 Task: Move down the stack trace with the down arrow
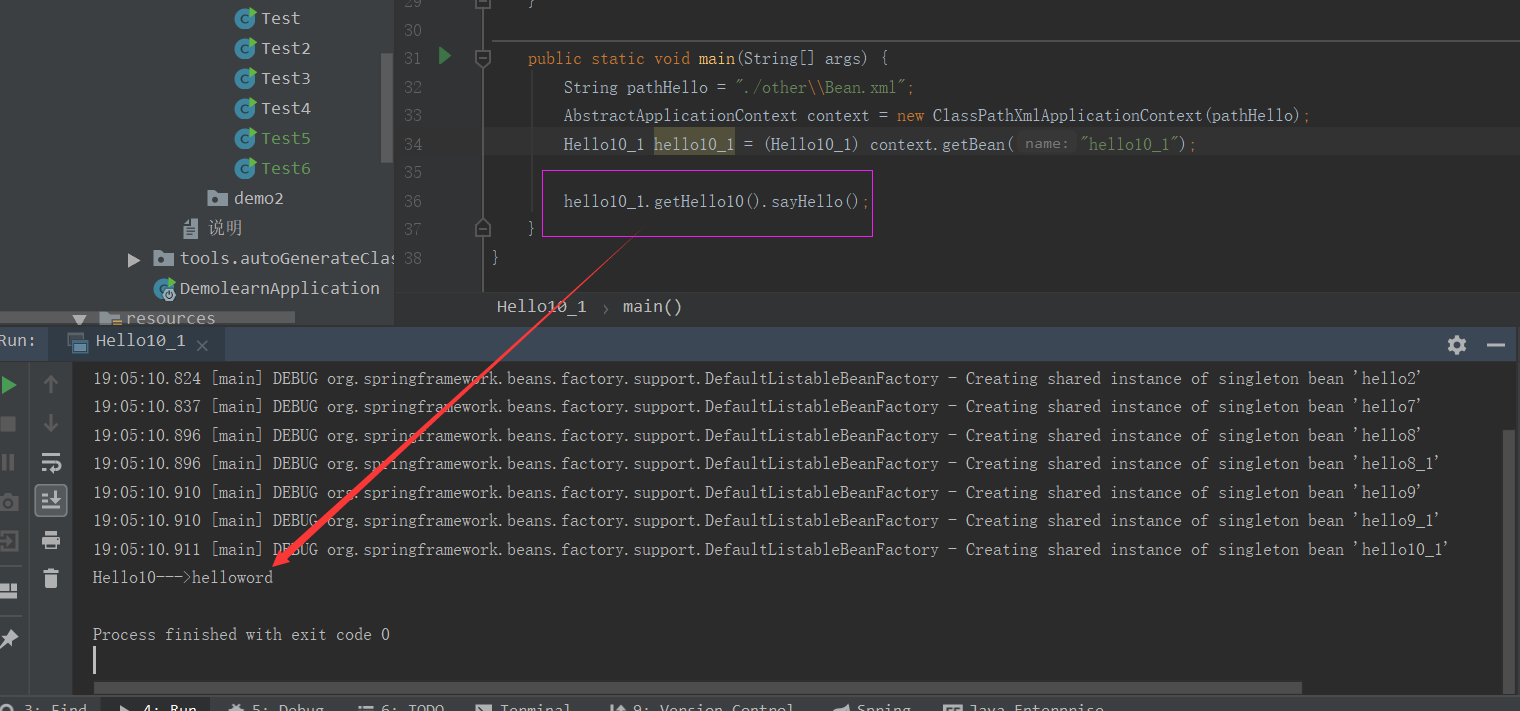coord(51,423)
